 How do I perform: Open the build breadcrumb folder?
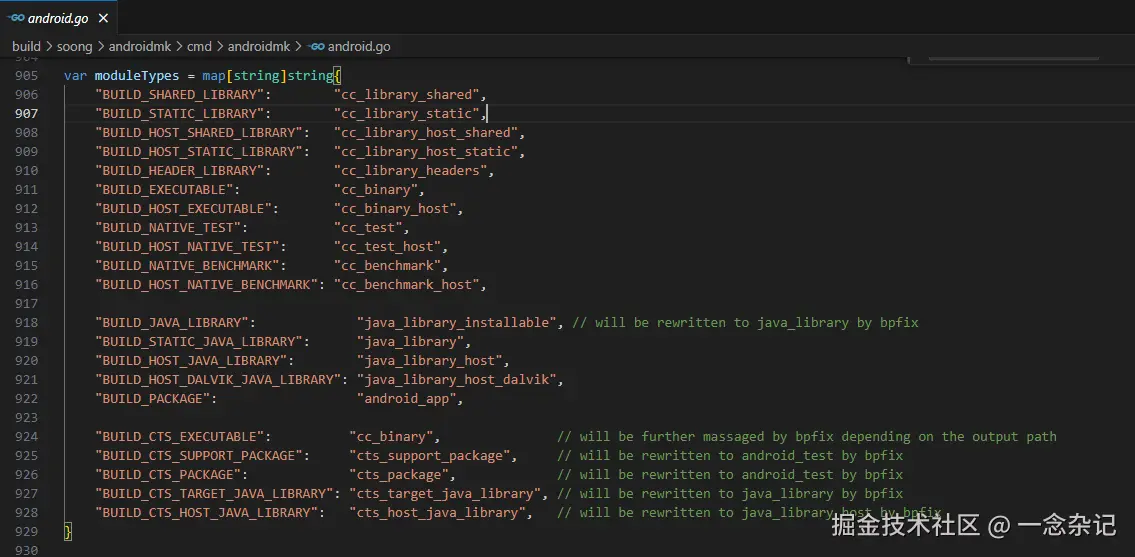(26, 46)
